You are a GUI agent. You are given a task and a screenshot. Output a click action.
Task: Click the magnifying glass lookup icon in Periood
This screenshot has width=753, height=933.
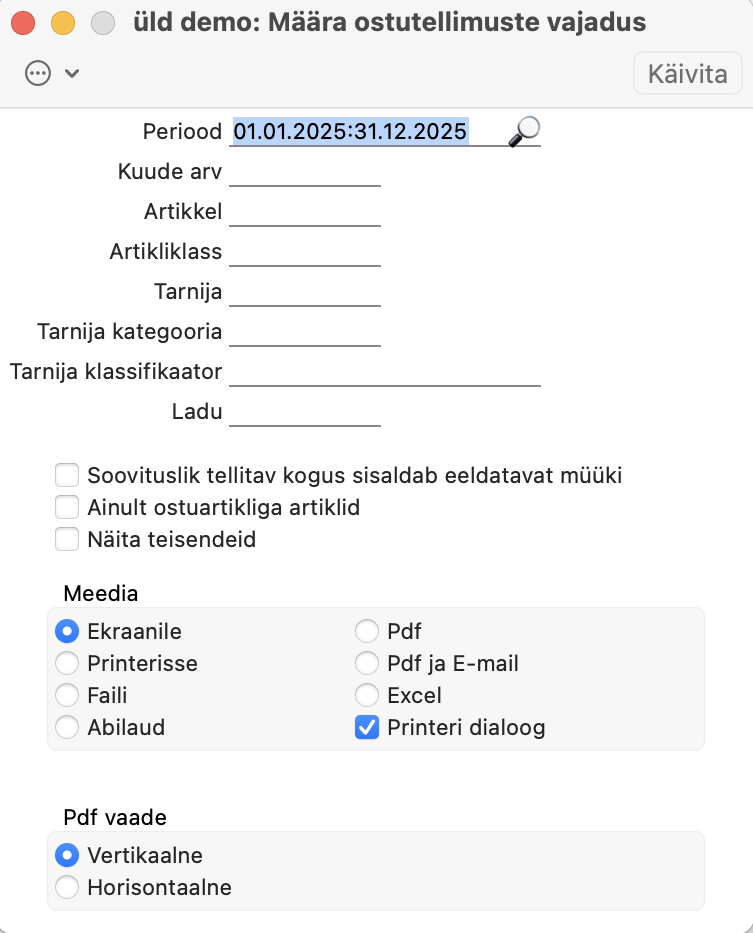pyautogui.click(x=524, y=131)
